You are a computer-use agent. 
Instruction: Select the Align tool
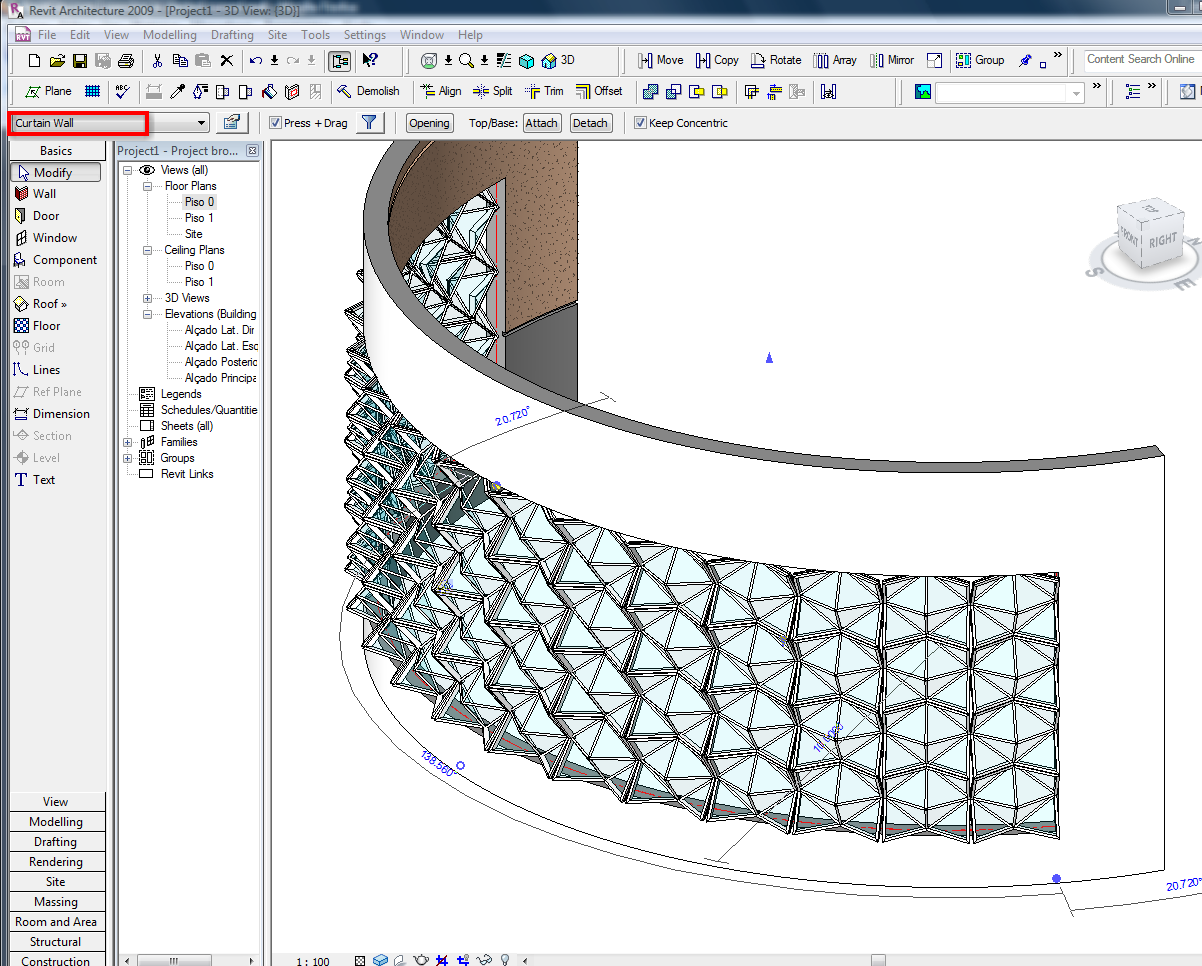[x=439, y=91]
